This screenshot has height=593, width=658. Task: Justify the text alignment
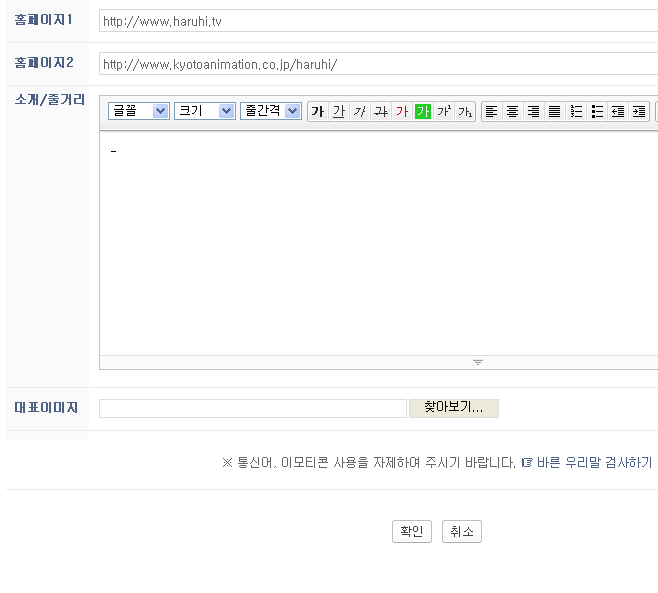pos(555,111)
